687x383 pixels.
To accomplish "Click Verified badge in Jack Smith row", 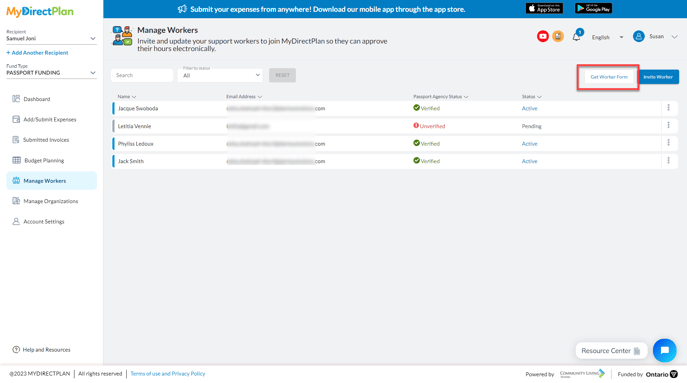I will tap(426, 161).
